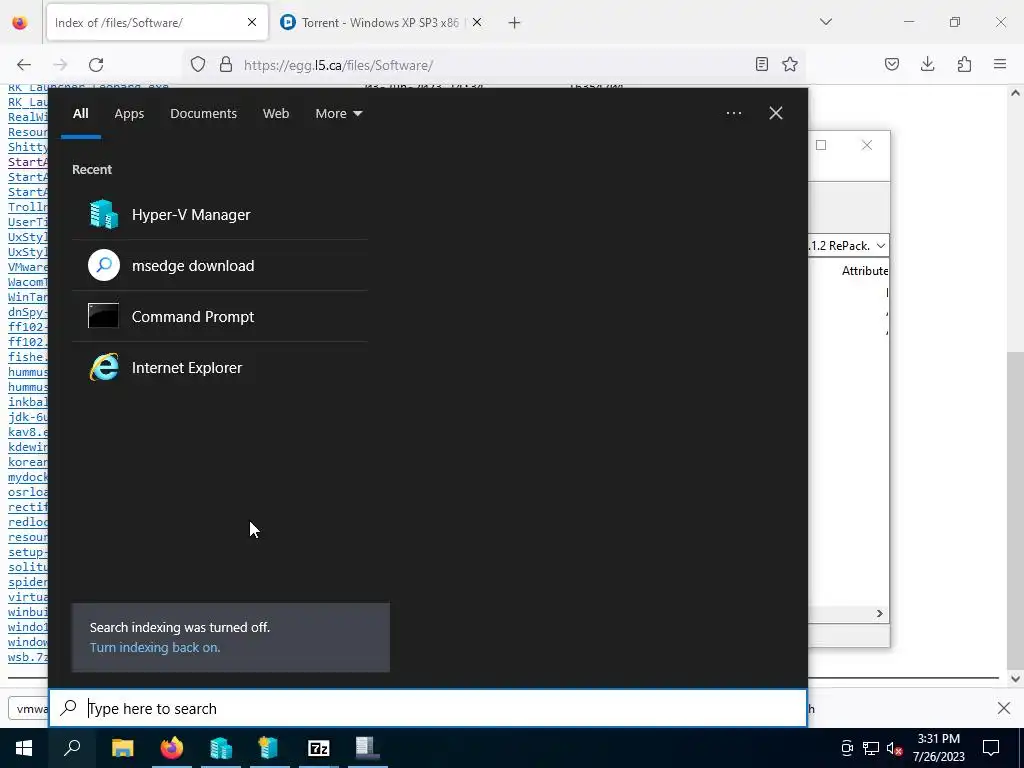Viewport: 1024px width, 768px height.
Task: Open the Firefox extensions menu
Action: click(x=964, y=64)
